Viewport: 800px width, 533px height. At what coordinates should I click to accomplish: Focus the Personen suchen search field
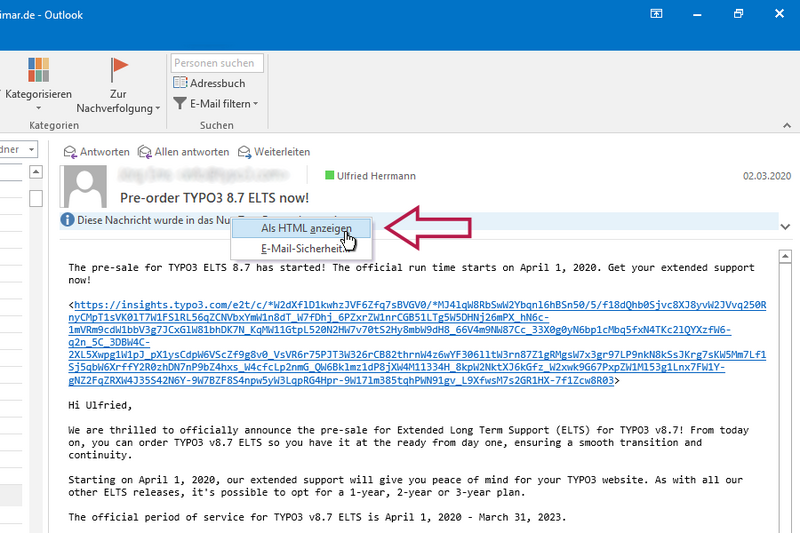point(217,63)
